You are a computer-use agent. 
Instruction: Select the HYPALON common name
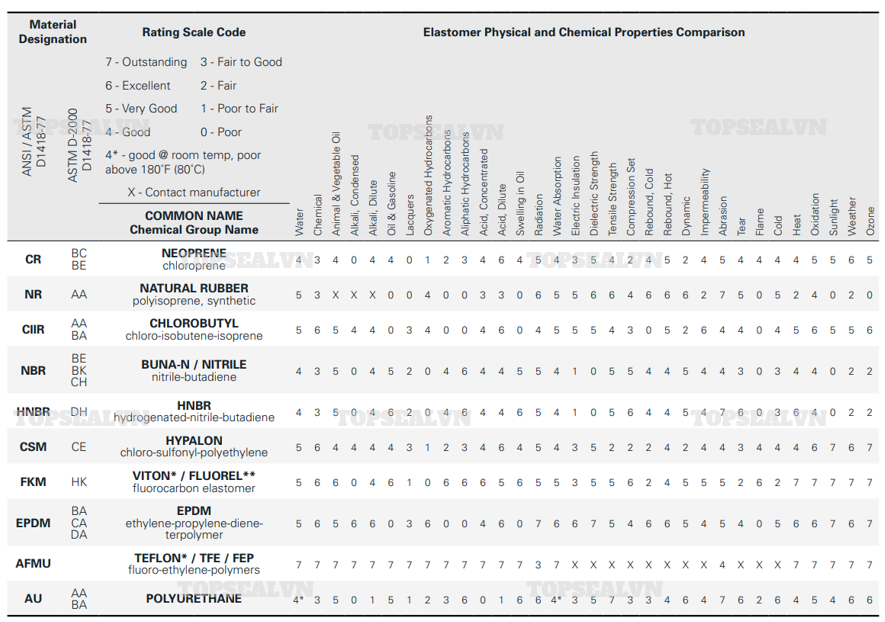tap(194, 440)
